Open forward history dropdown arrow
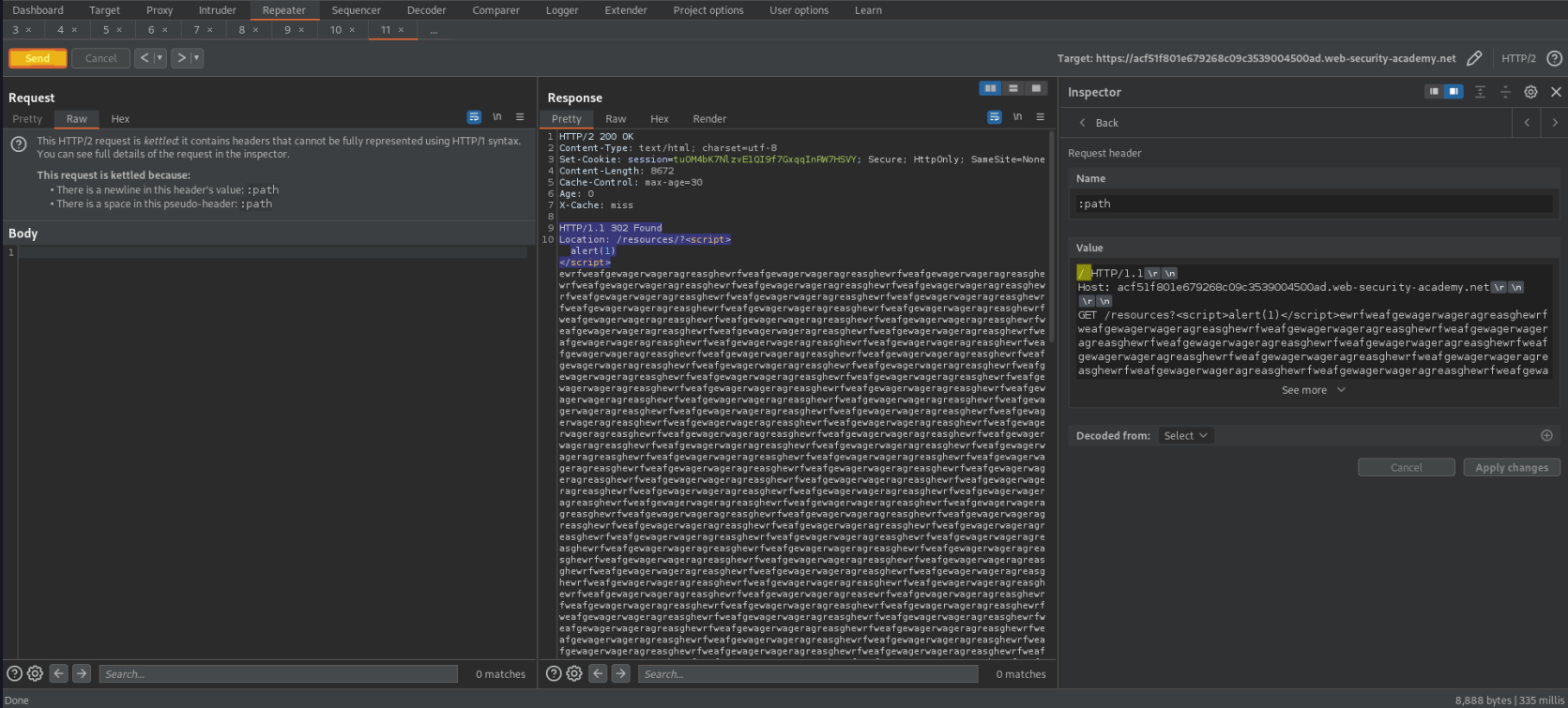This screenshot has height=708, width=1568. click(196, 58)
